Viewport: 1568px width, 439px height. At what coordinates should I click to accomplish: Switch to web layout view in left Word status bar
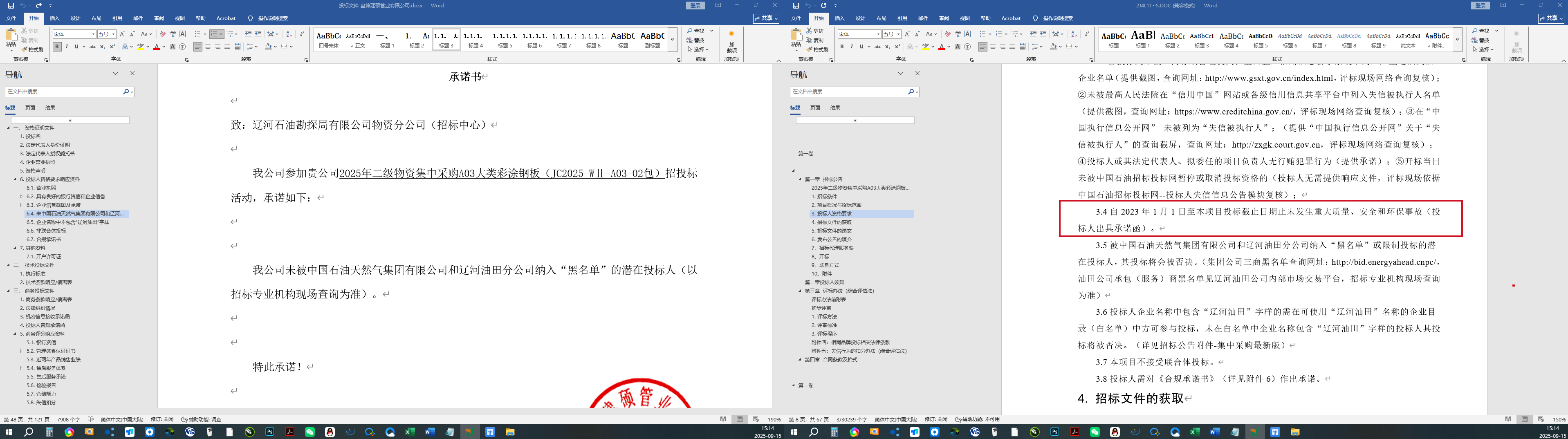tap(756, 419)
